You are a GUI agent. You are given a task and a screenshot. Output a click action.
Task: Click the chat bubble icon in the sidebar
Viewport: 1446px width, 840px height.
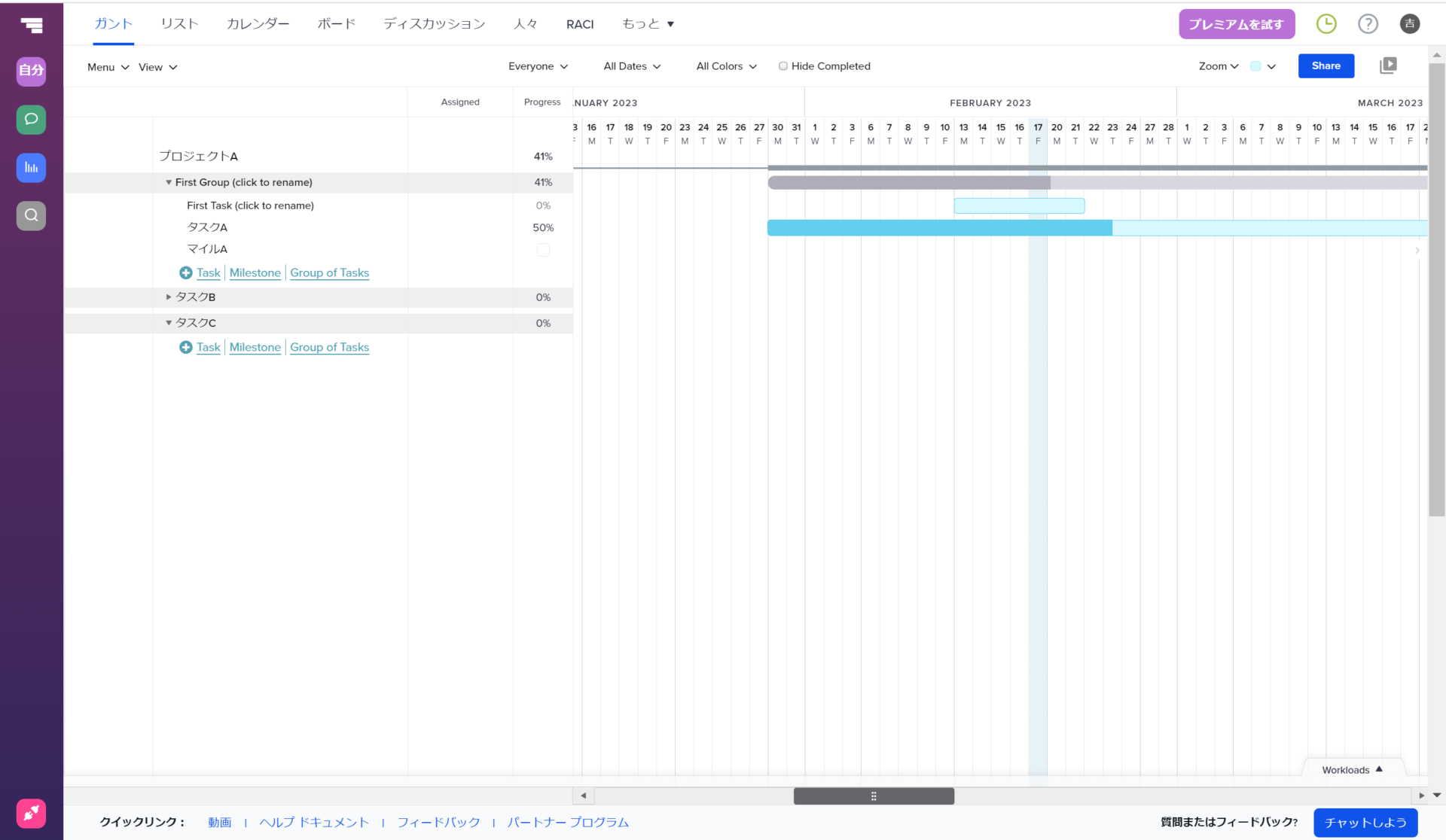[x=31, y=119]
